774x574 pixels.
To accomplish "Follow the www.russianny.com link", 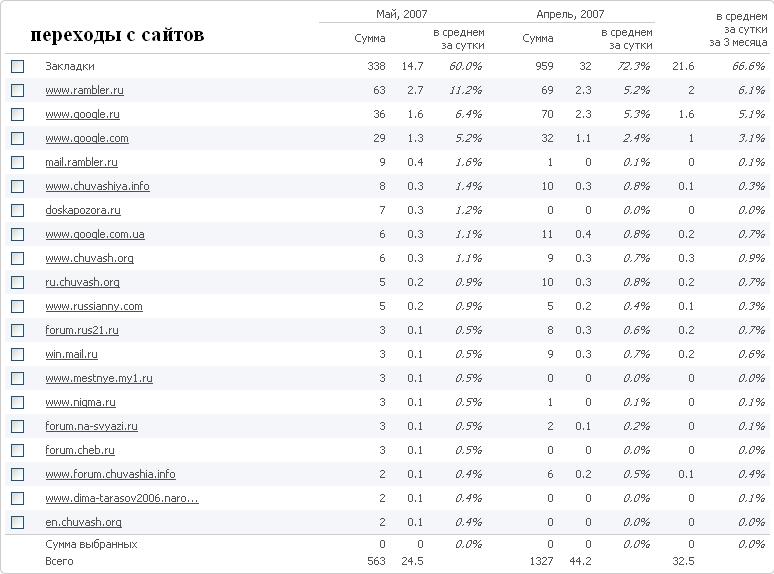I will coord(94,306).
